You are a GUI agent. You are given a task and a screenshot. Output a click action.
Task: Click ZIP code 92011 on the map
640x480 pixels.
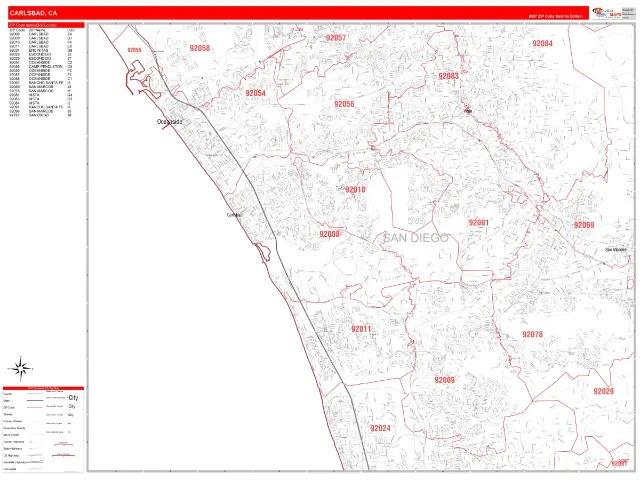(x=361, y=329)
